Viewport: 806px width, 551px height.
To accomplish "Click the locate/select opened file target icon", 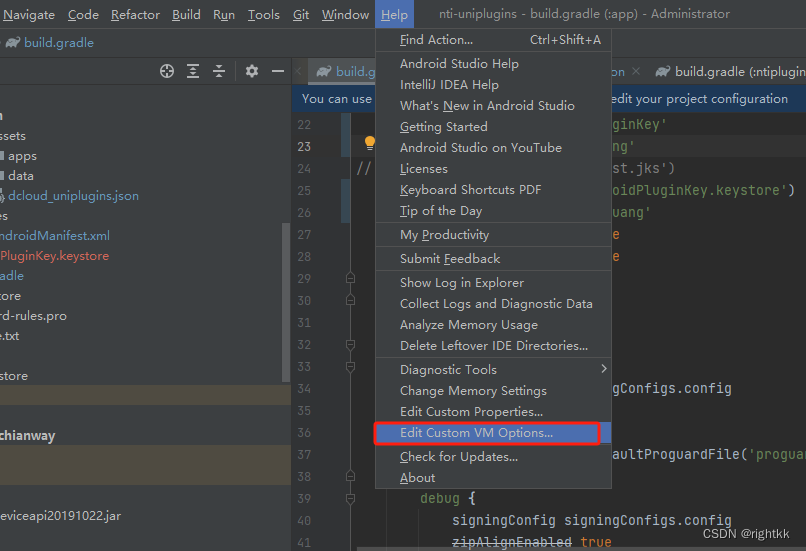I will point(167,71).
